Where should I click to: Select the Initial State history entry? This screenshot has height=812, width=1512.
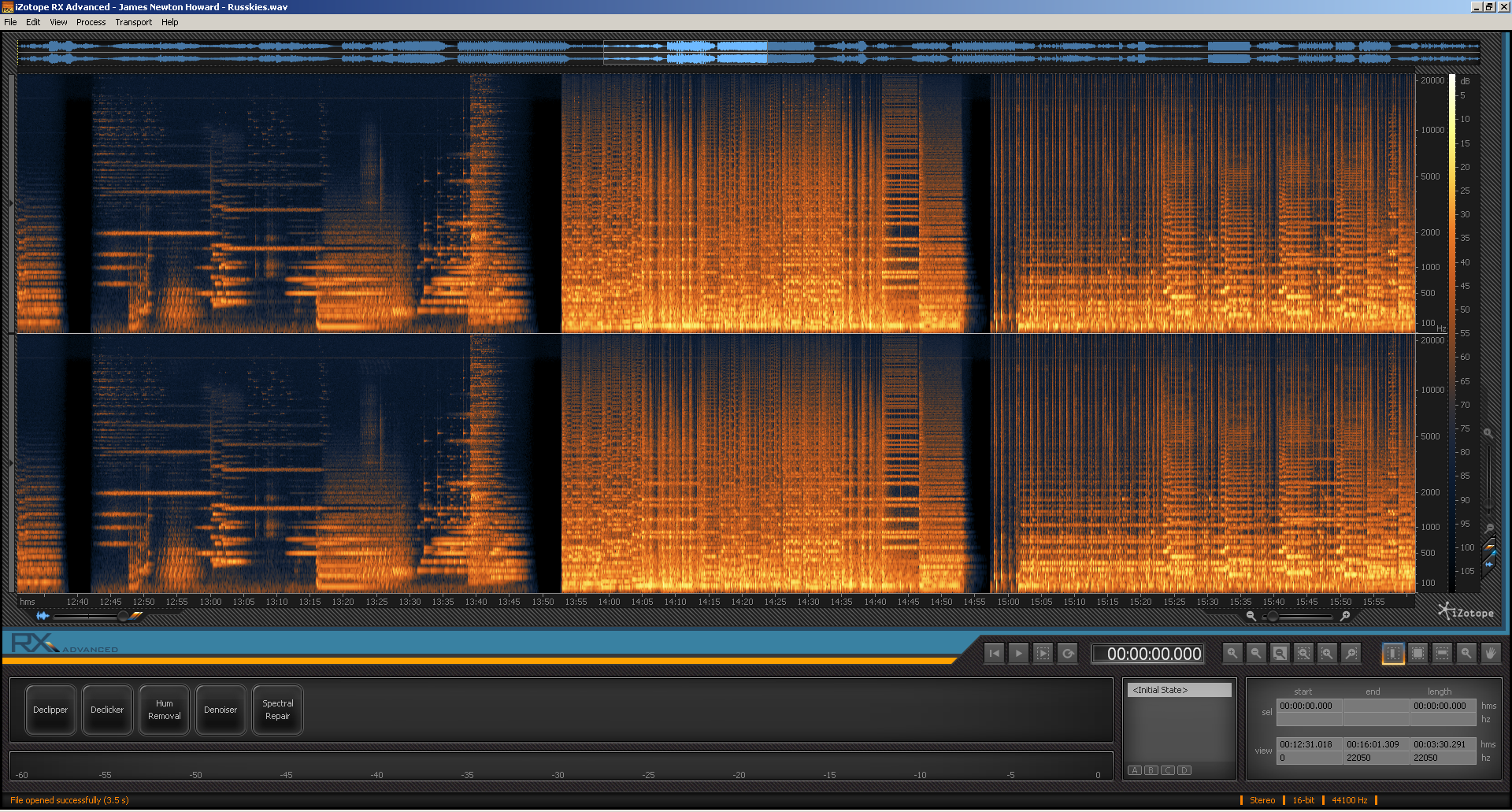coord(1179,690)
